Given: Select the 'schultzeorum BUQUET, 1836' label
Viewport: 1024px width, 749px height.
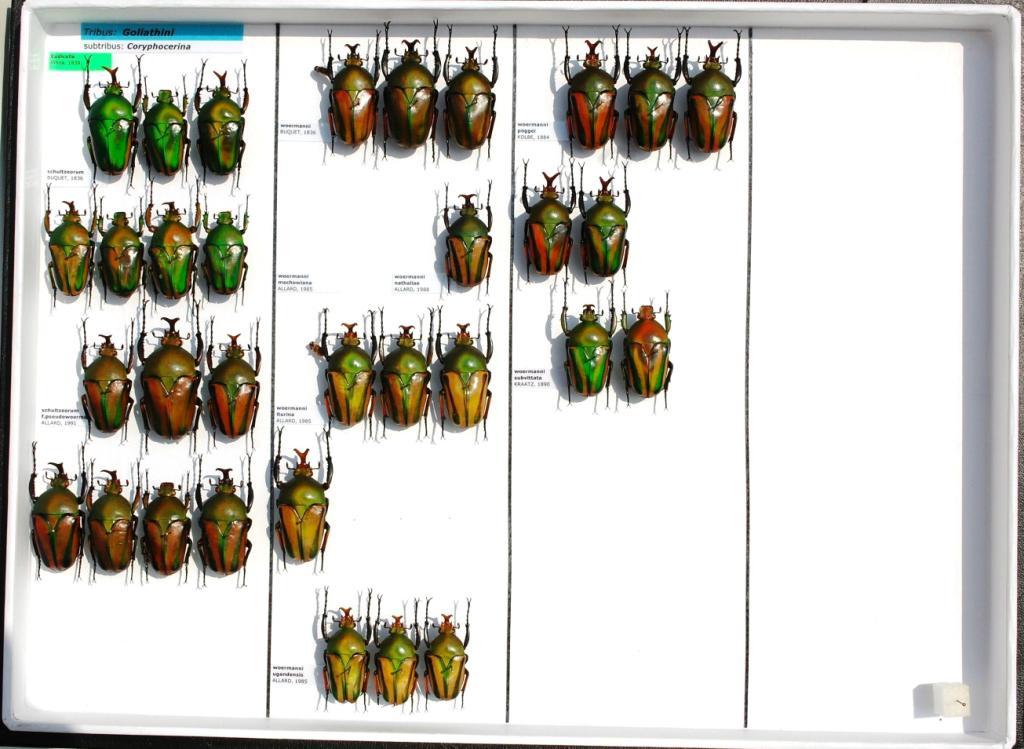Looking at the screenshot, I should pos(65,174).
